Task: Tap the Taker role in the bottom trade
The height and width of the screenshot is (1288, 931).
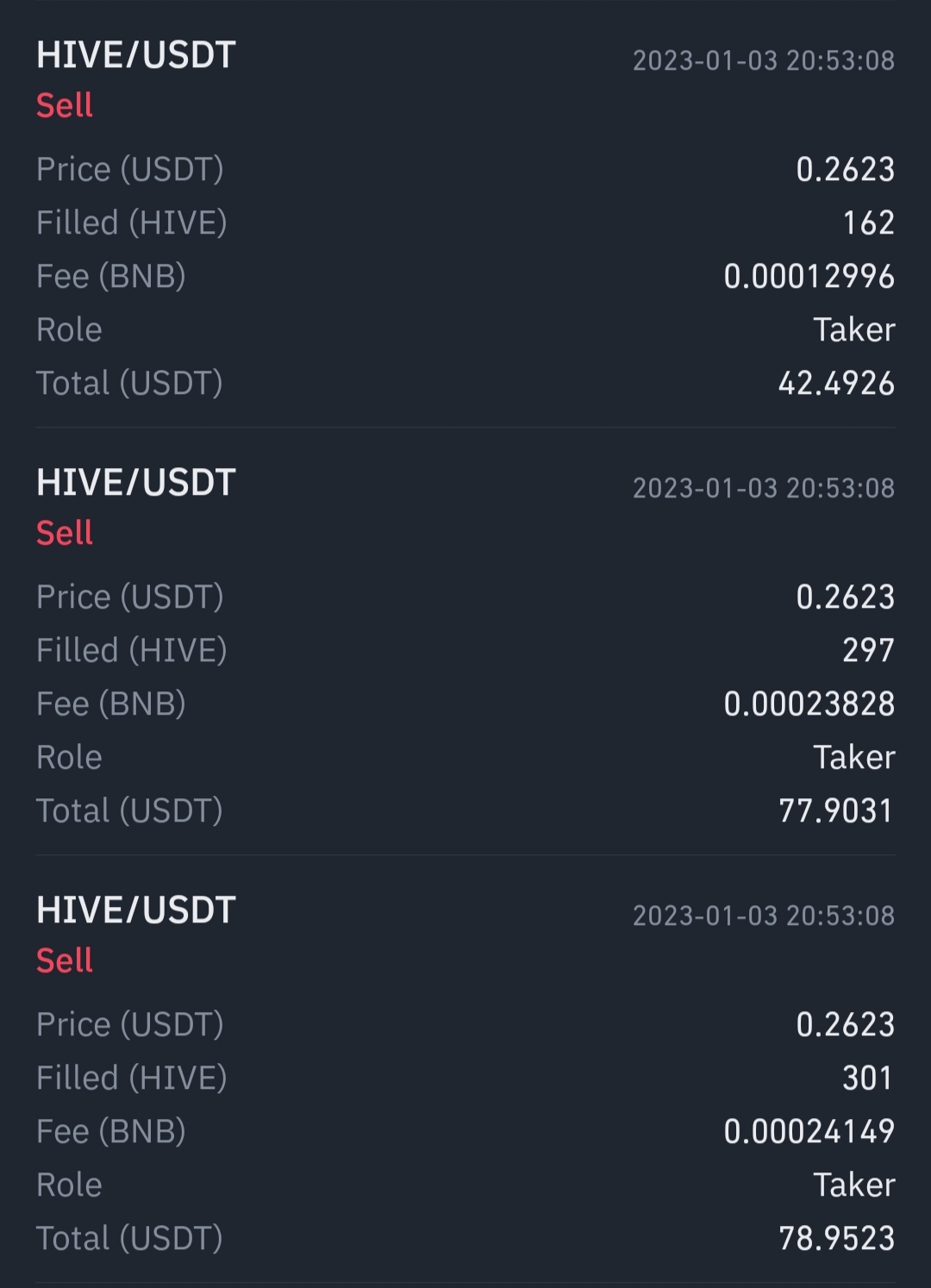Action: 853,1185
